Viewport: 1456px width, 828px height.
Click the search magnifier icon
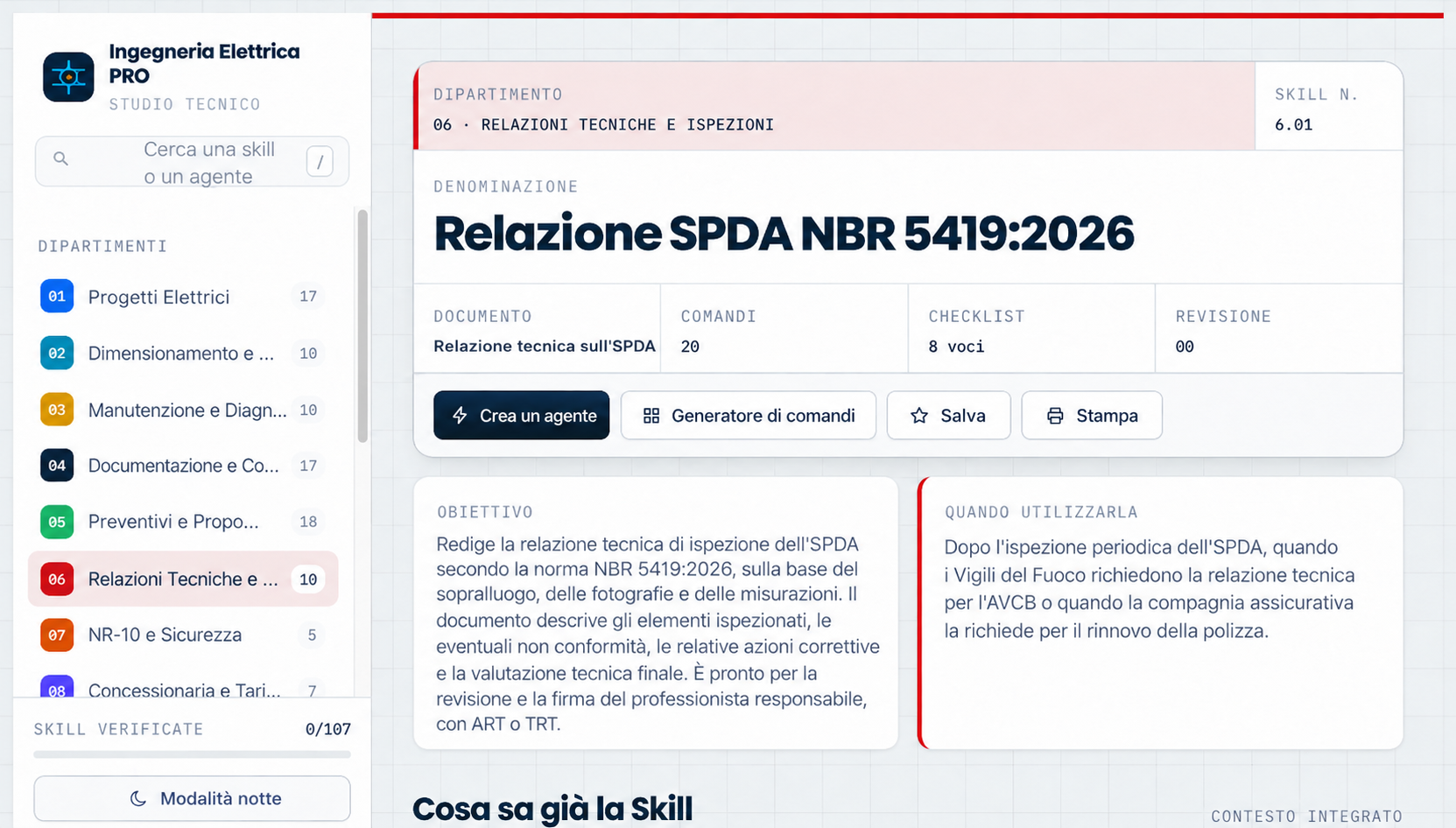pyautogui.click(x=60, y=158)
